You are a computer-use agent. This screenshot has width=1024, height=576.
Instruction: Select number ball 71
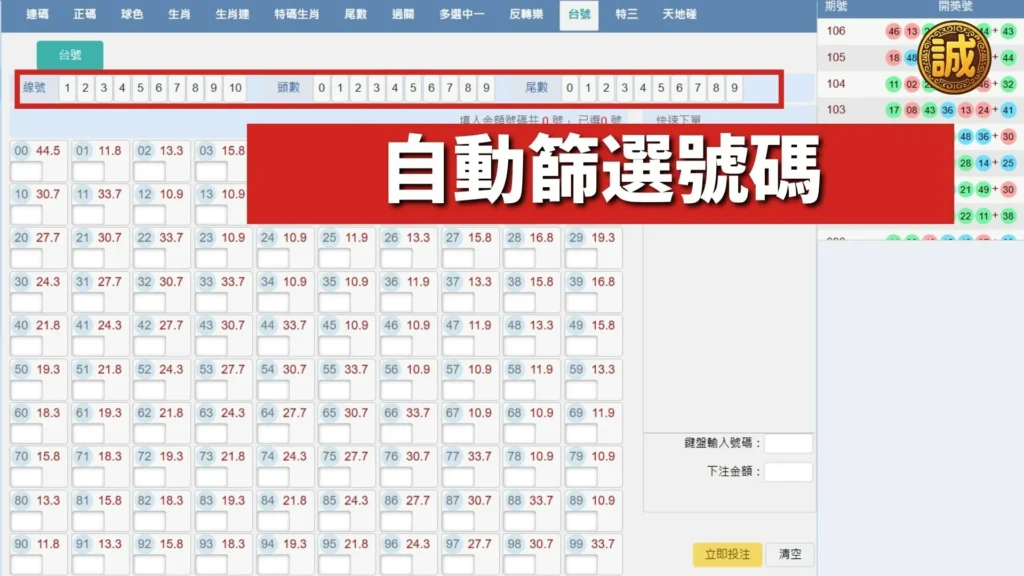tap(82, 456)
